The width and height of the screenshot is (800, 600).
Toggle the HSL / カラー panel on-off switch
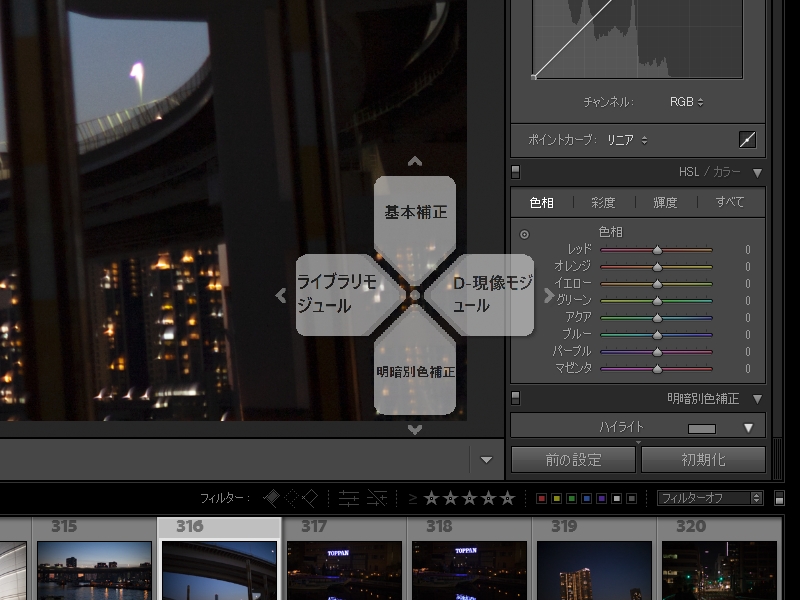click(x=516, y=172)
